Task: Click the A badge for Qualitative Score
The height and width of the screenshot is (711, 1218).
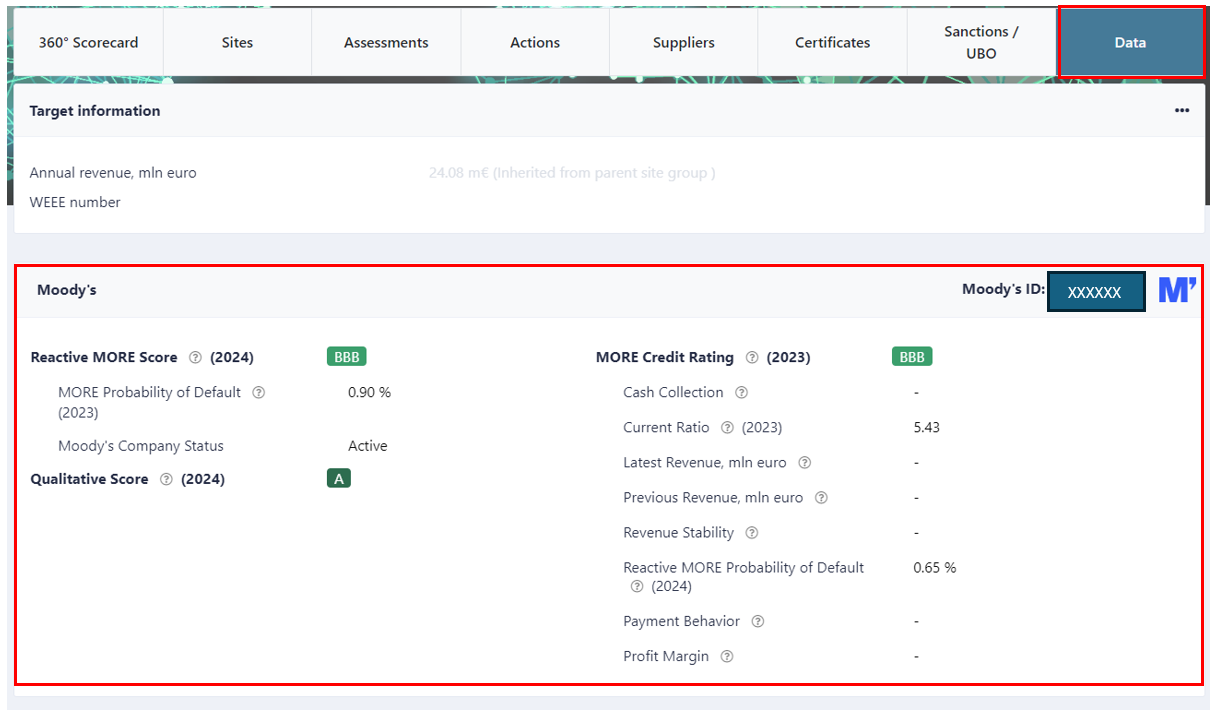Action: (x=339, y=479)
